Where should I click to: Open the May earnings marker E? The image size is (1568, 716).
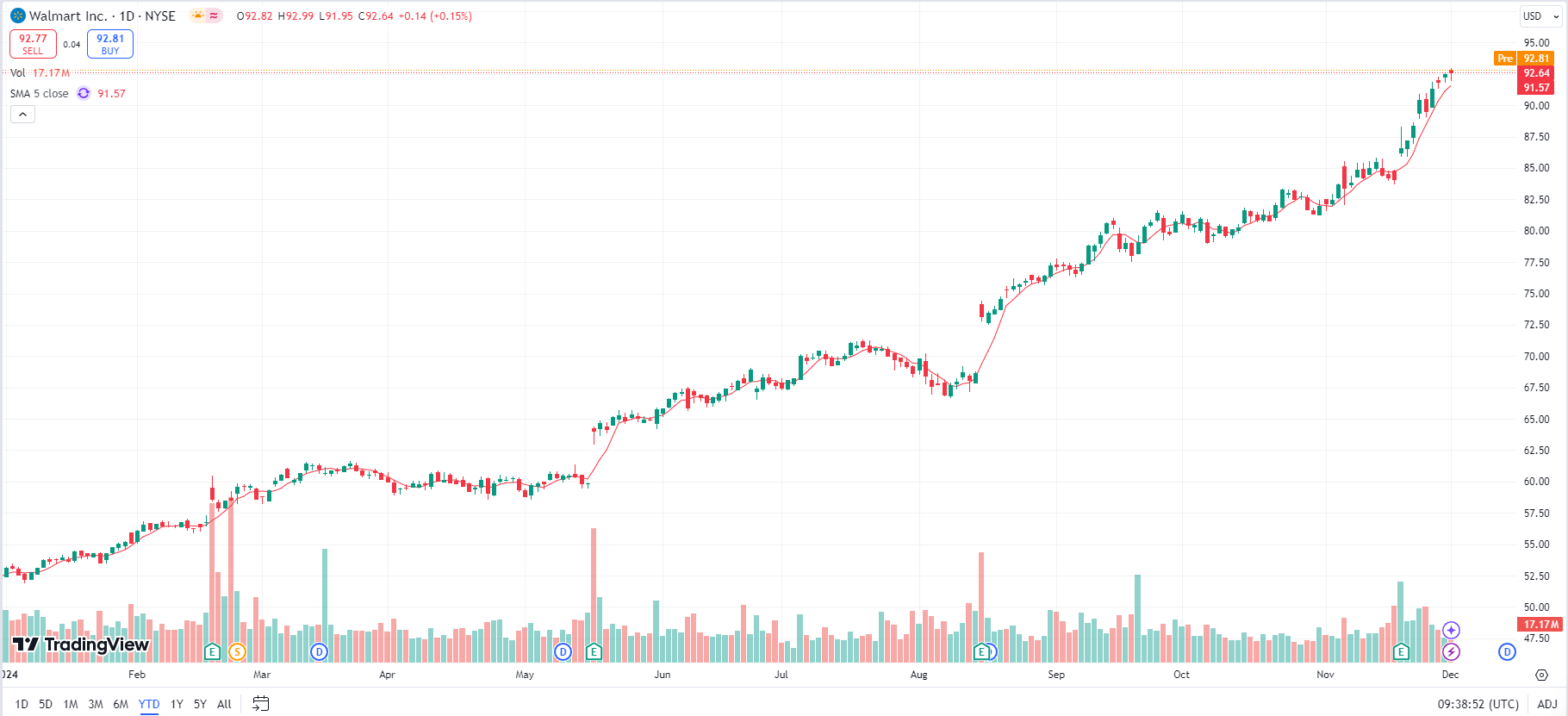(593, 651)
